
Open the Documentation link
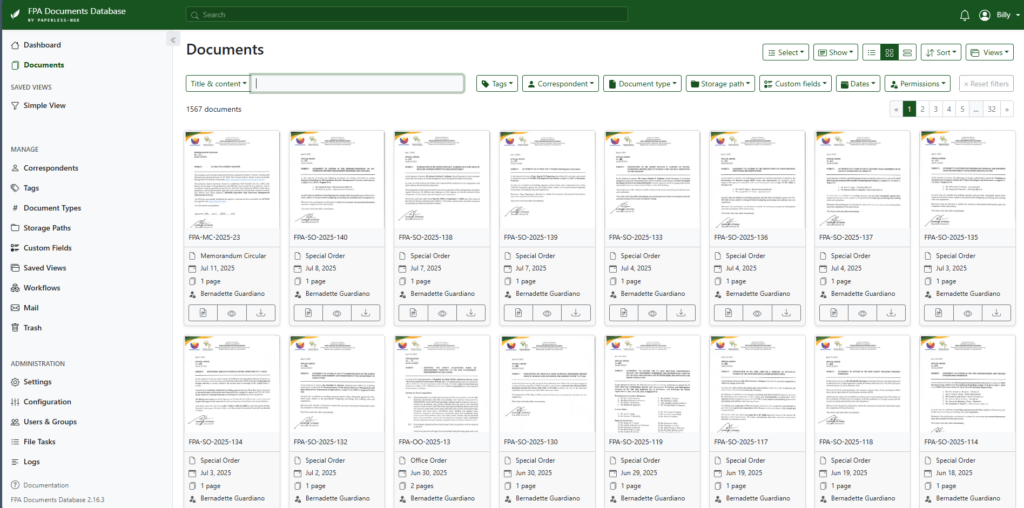click(45, 485)
